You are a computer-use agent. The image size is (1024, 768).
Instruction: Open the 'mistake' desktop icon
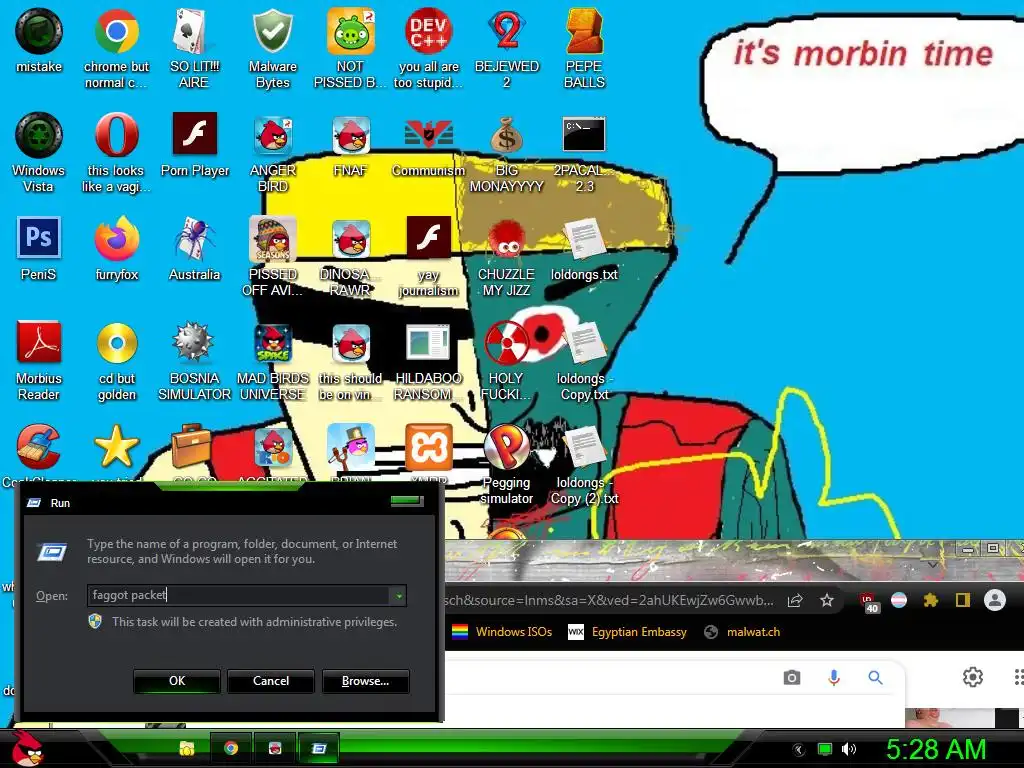(x=39, y=40)
